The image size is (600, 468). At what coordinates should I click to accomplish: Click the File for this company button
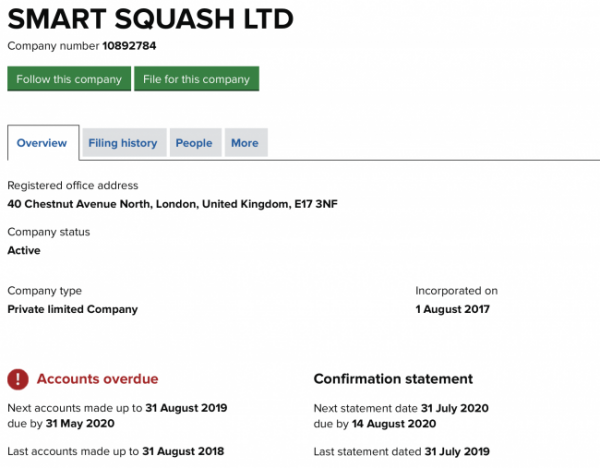coord(197,79)
